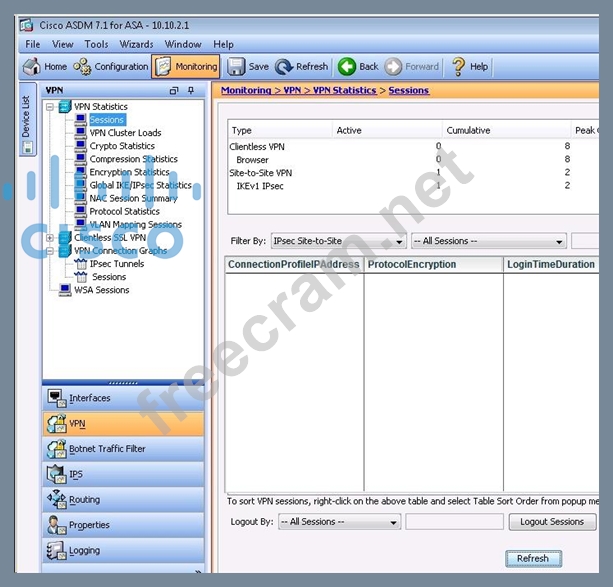Image resolution: width=613 pixels, height=587 pixels.
Task: Go Back using the green arrow
Action: 358,67
